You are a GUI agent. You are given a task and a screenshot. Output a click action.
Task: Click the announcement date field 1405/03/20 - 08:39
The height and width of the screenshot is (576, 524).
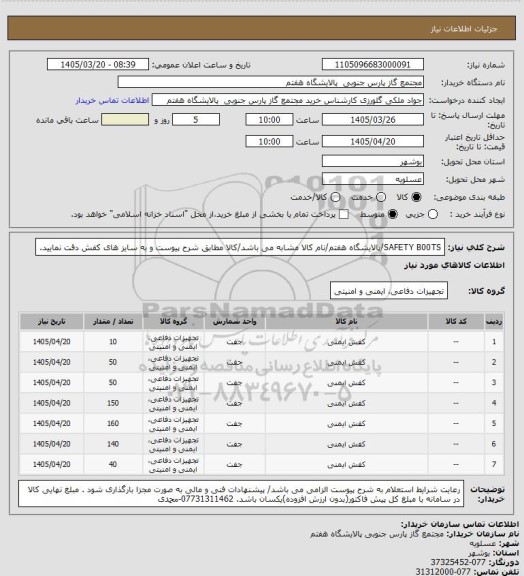click(98, 65)
